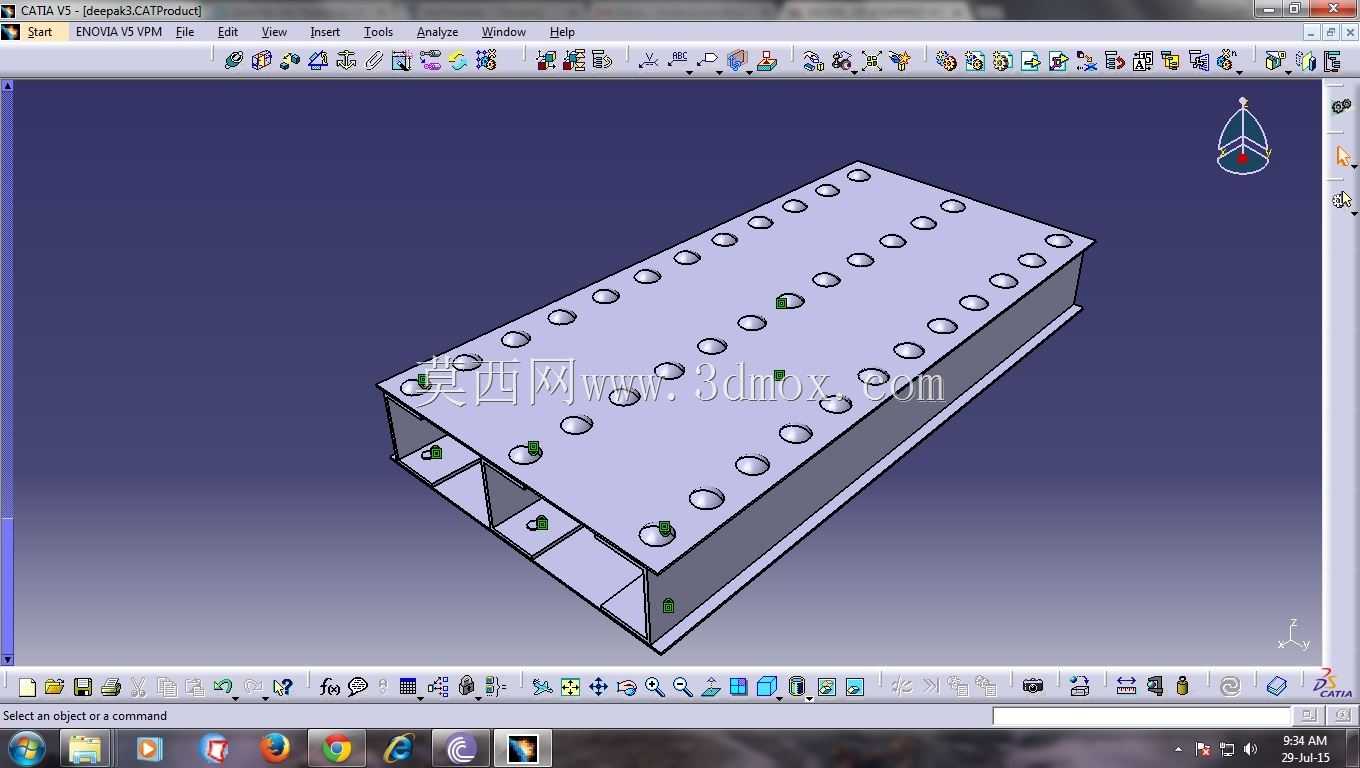Select the Quick Constraint tool

[402, 60]
